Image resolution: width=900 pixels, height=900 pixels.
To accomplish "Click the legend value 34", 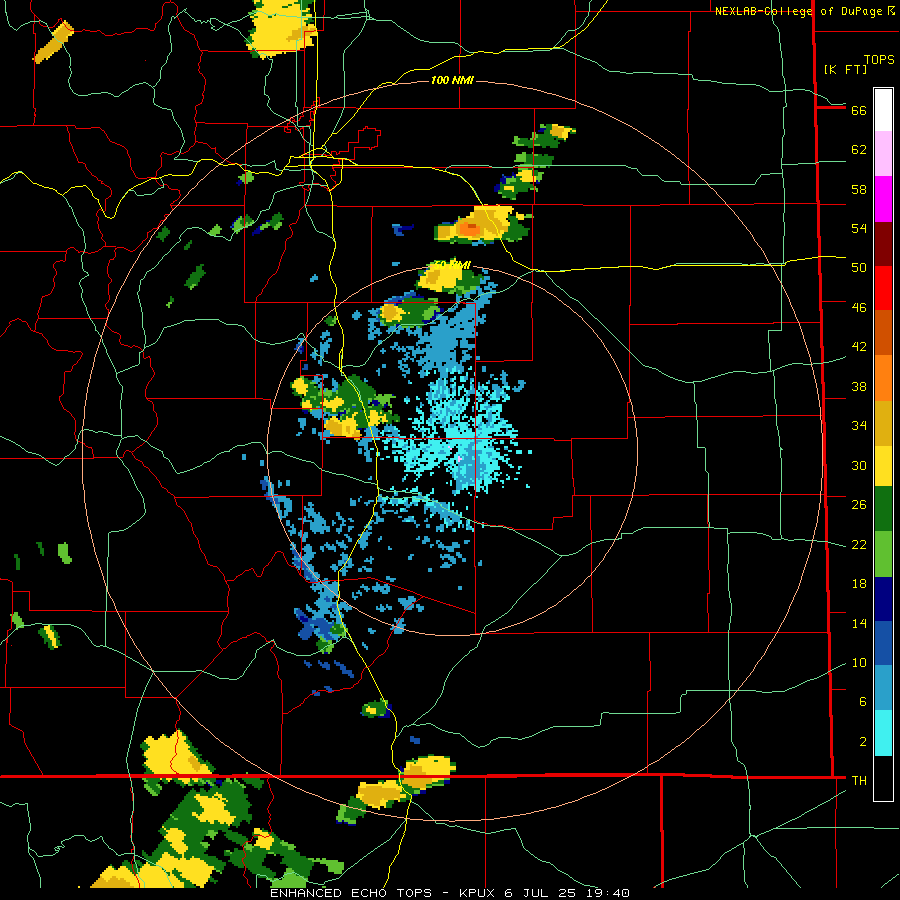I will (x=859, y=425).
